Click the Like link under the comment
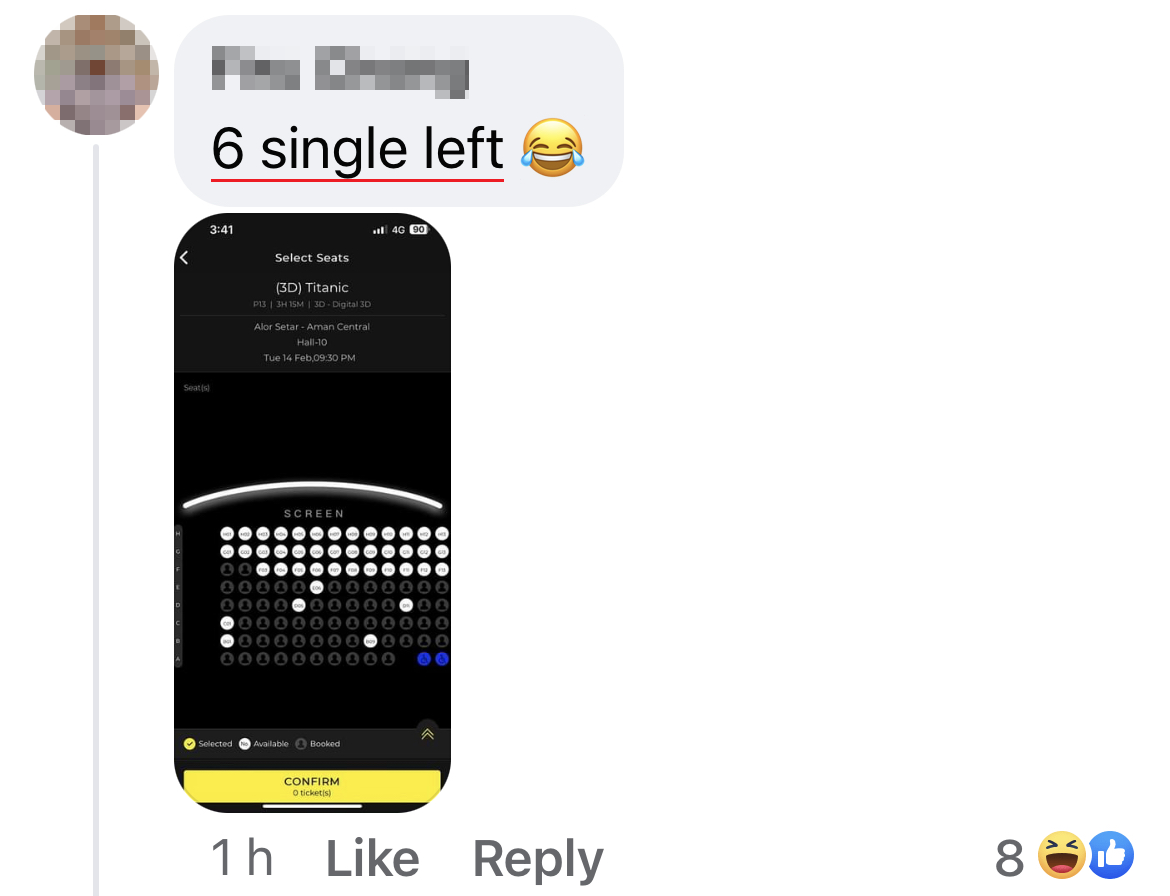The image size is (1170, 896). [372, 858]
